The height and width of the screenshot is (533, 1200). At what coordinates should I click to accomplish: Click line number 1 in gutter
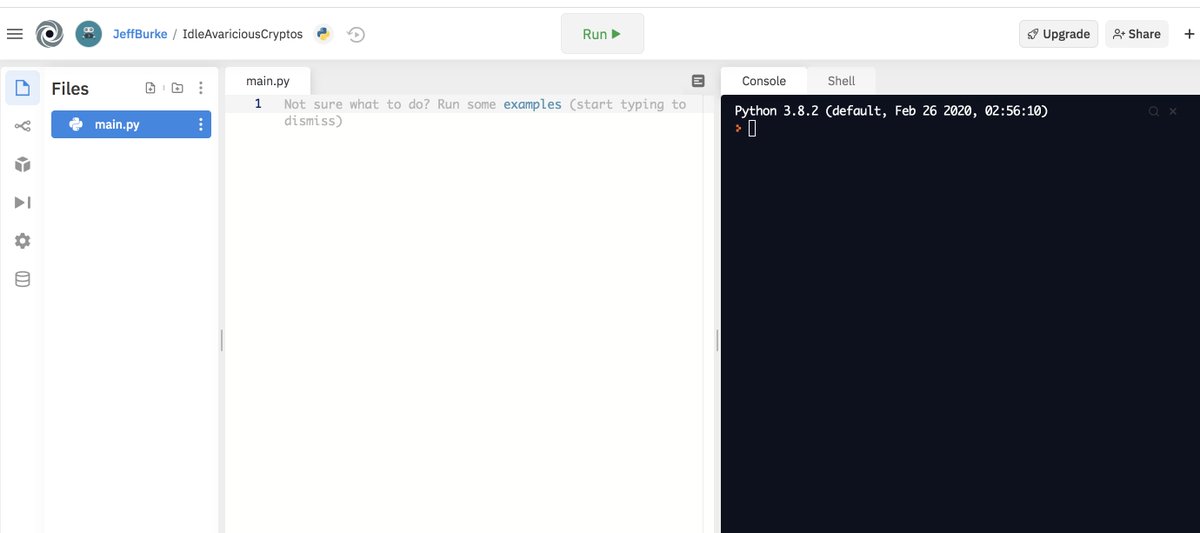[258, 104]
